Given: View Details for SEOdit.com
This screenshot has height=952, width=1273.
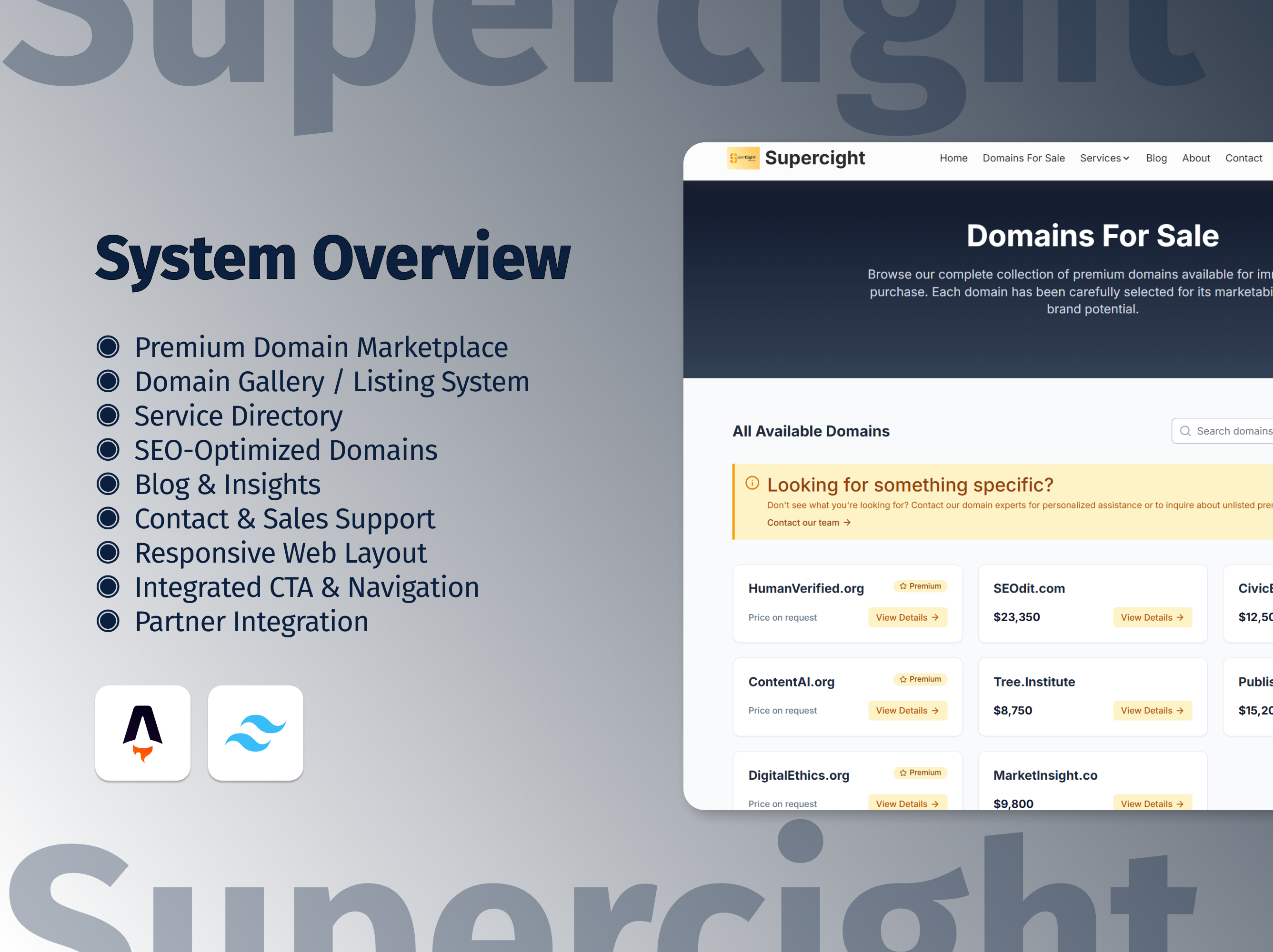Looking at the screenshot, I should 1152,617.
